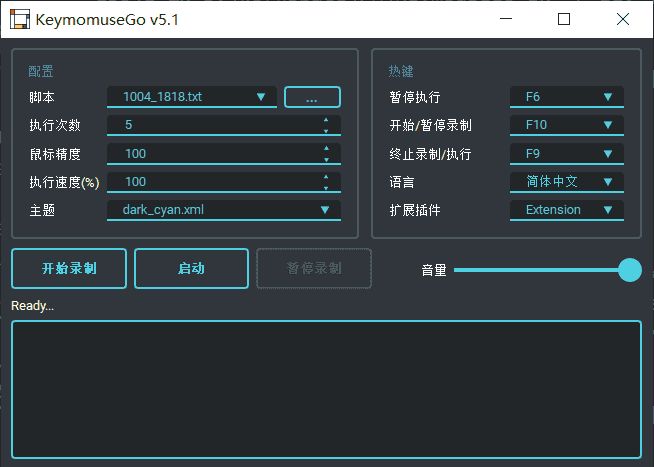Close the KeymomuseGo window

[x=623, y=19]
